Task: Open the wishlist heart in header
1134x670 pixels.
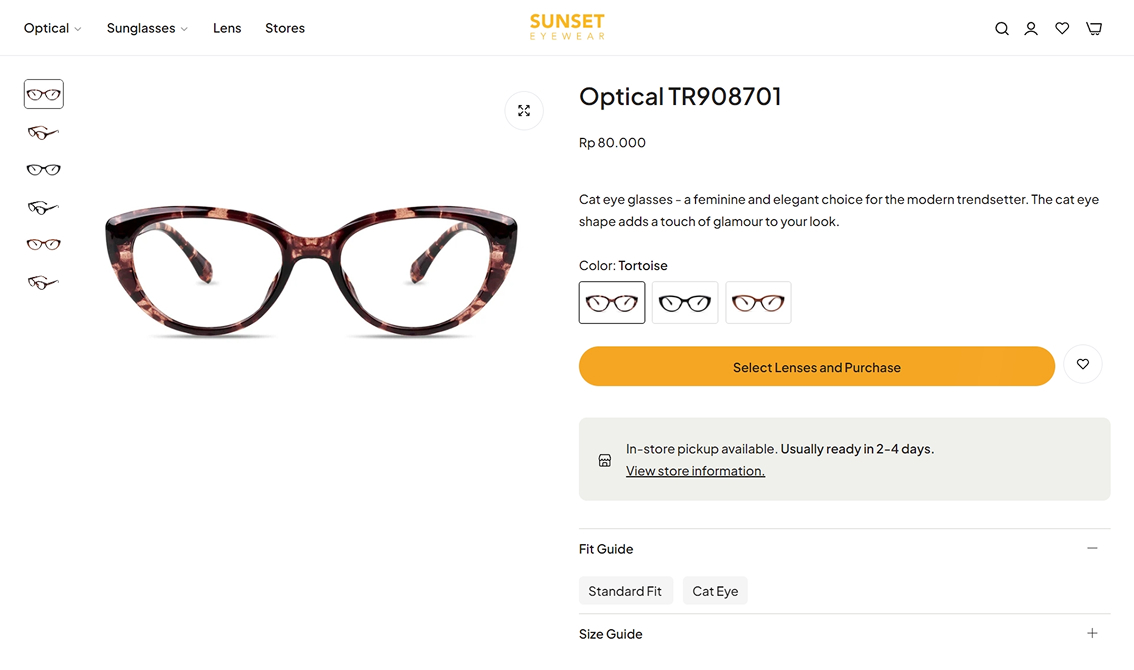Action: click(1062, 29)
